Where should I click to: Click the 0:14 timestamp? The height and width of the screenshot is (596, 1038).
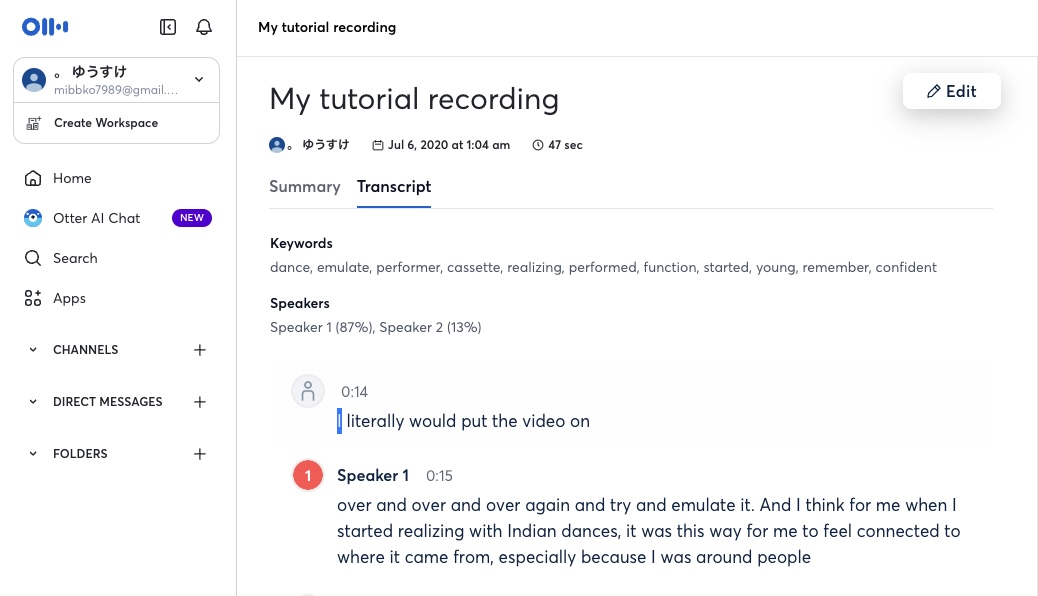354,392
